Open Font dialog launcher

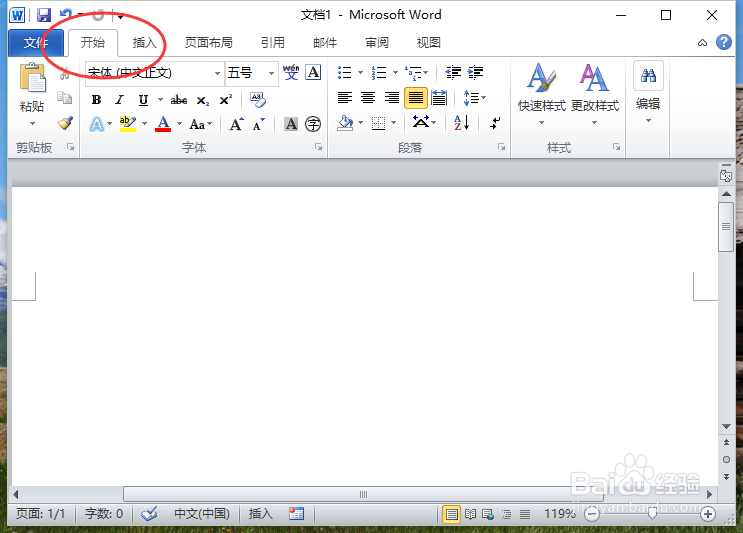(319, 147)
